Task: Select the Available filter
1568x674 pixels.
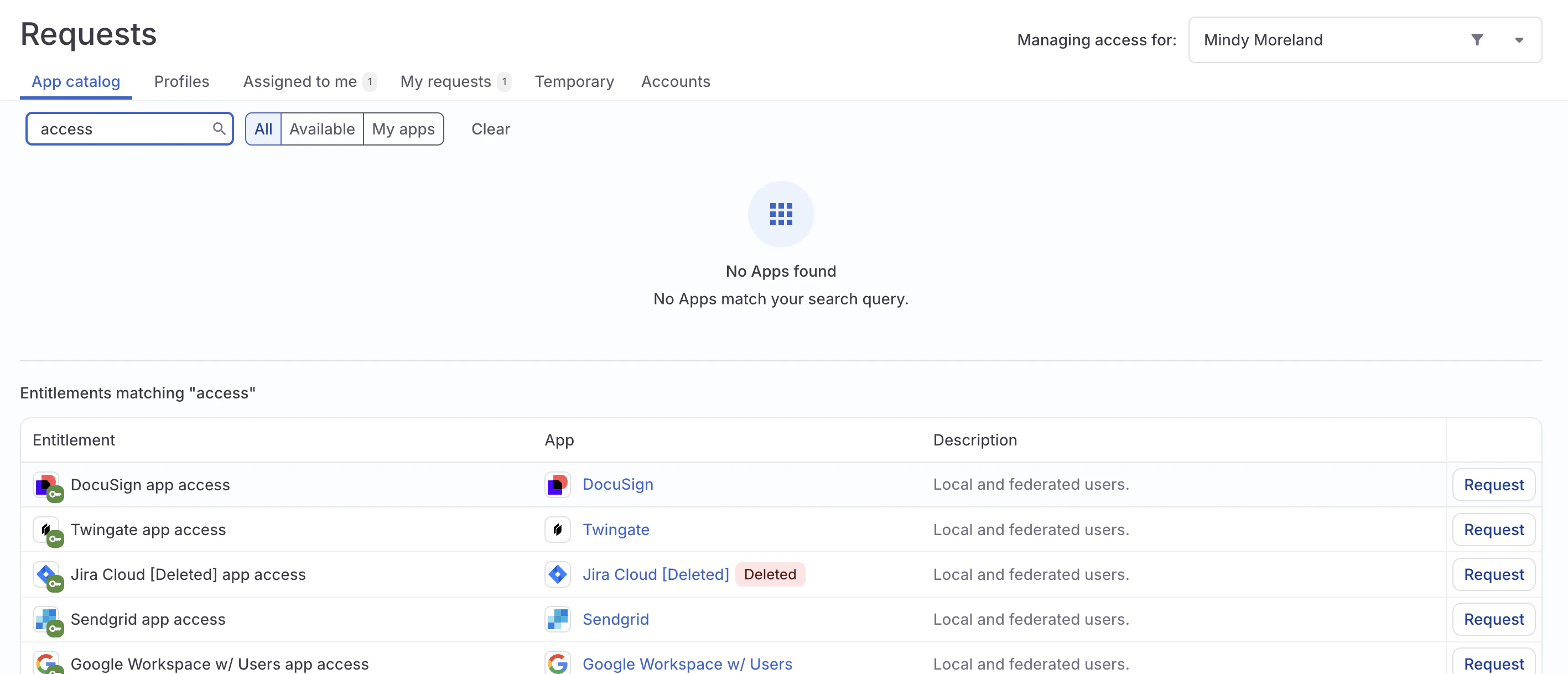Action: click(323, 128)
